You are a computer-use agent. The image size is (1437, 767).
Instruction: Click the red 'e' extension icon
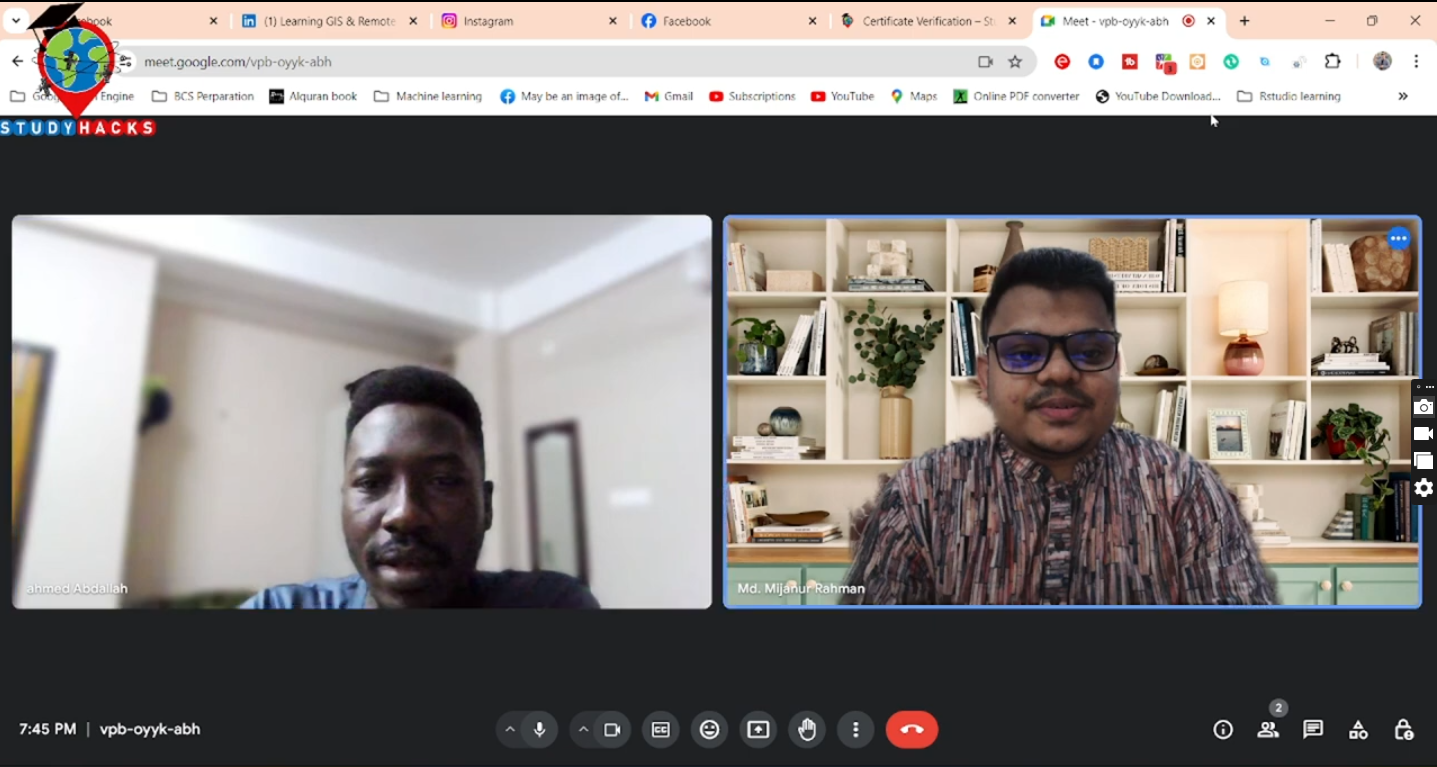click(1063, 62)
